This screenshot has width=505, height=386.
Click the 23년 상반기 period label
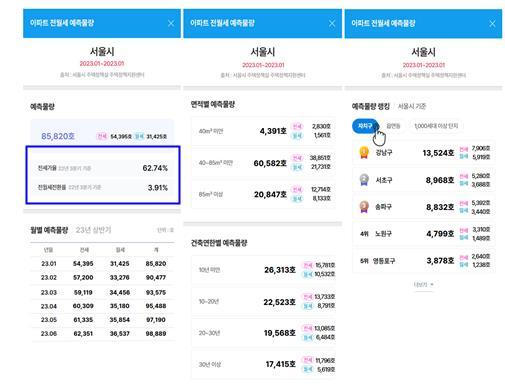tap(93, 230)
